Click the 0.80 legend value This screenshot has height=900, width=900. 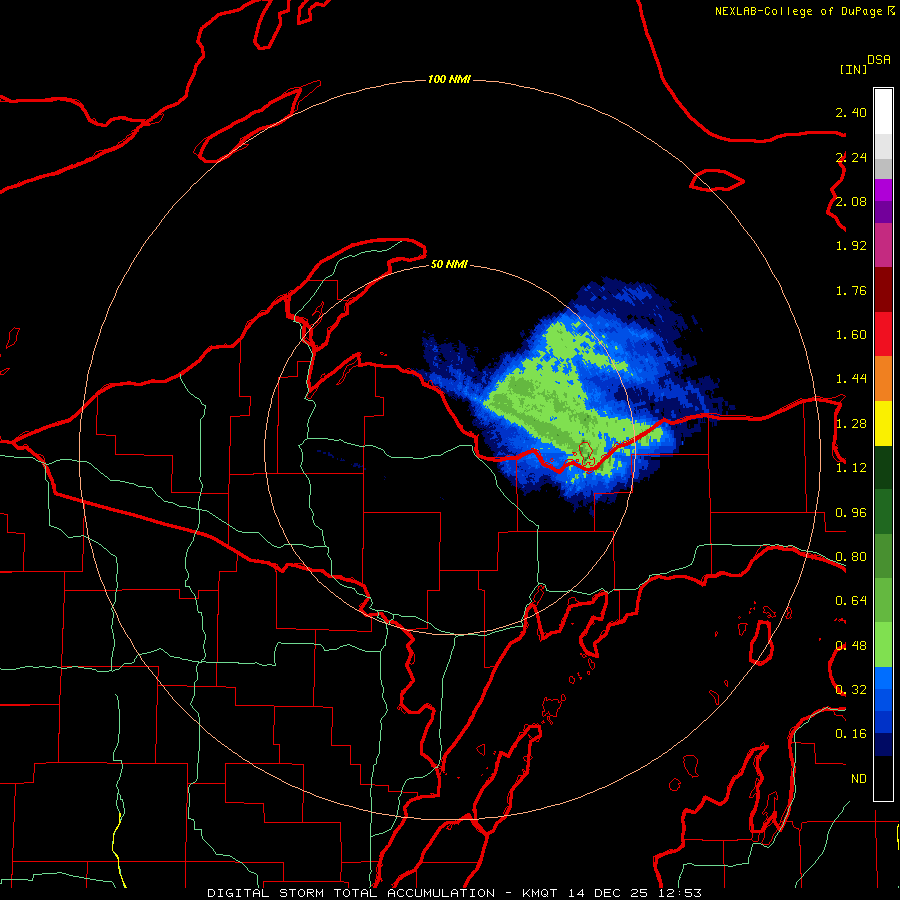(851, 557)
